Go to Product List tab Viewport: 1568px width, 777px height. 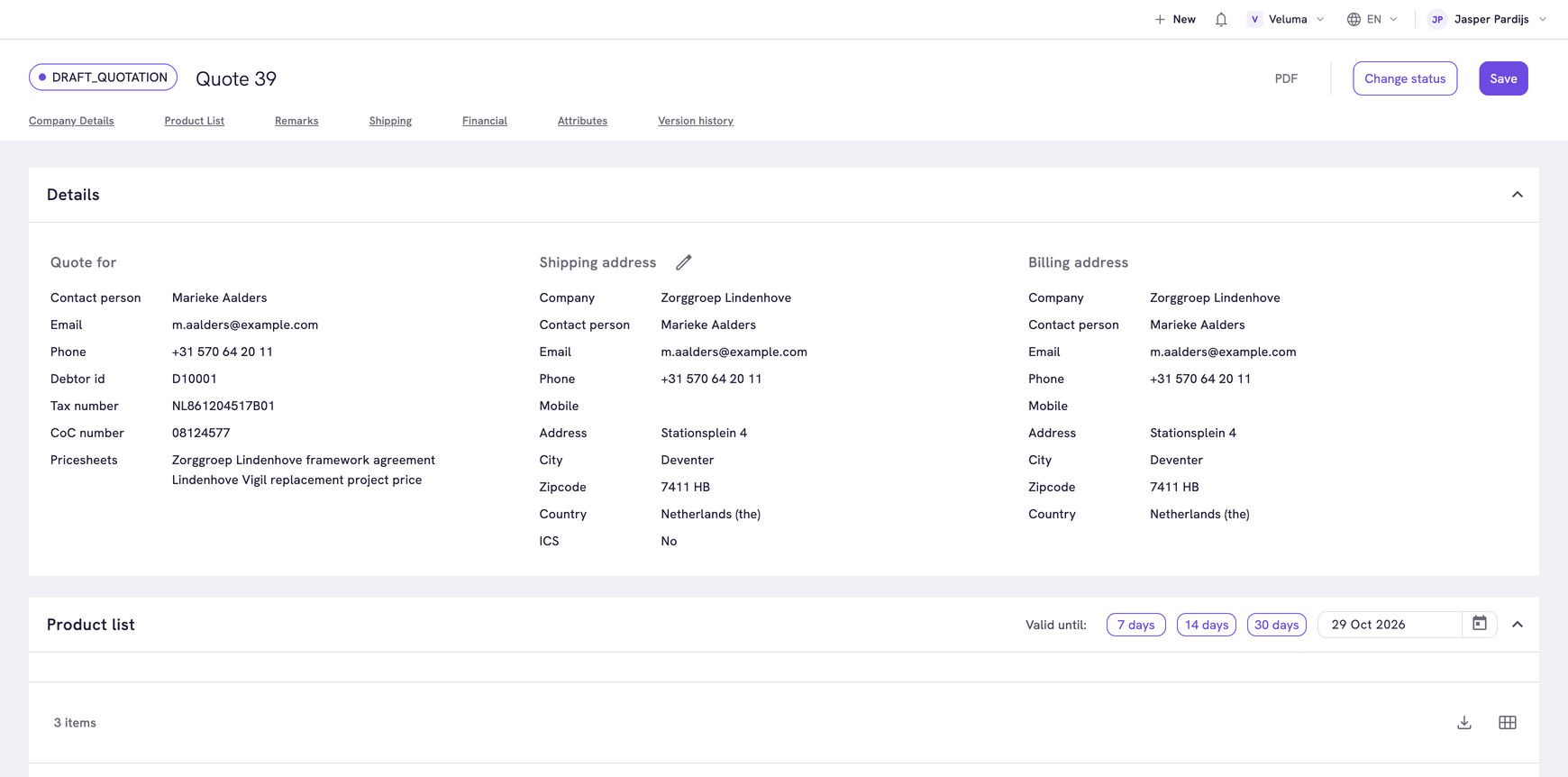pos(195,121)
